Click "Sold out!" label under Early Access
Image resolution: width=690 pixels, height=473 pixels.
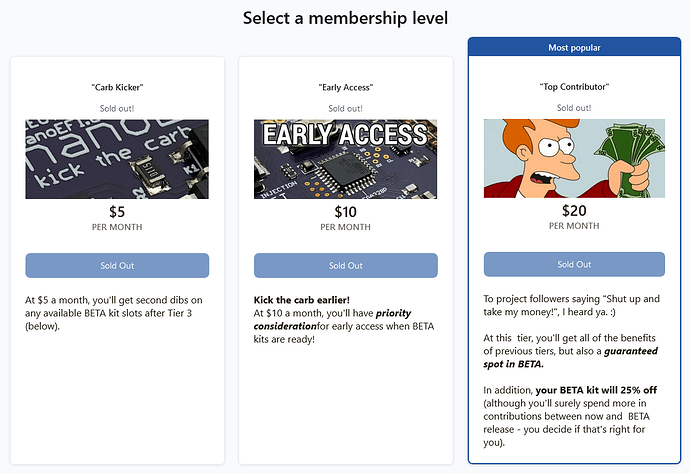[x=345, y=108]
